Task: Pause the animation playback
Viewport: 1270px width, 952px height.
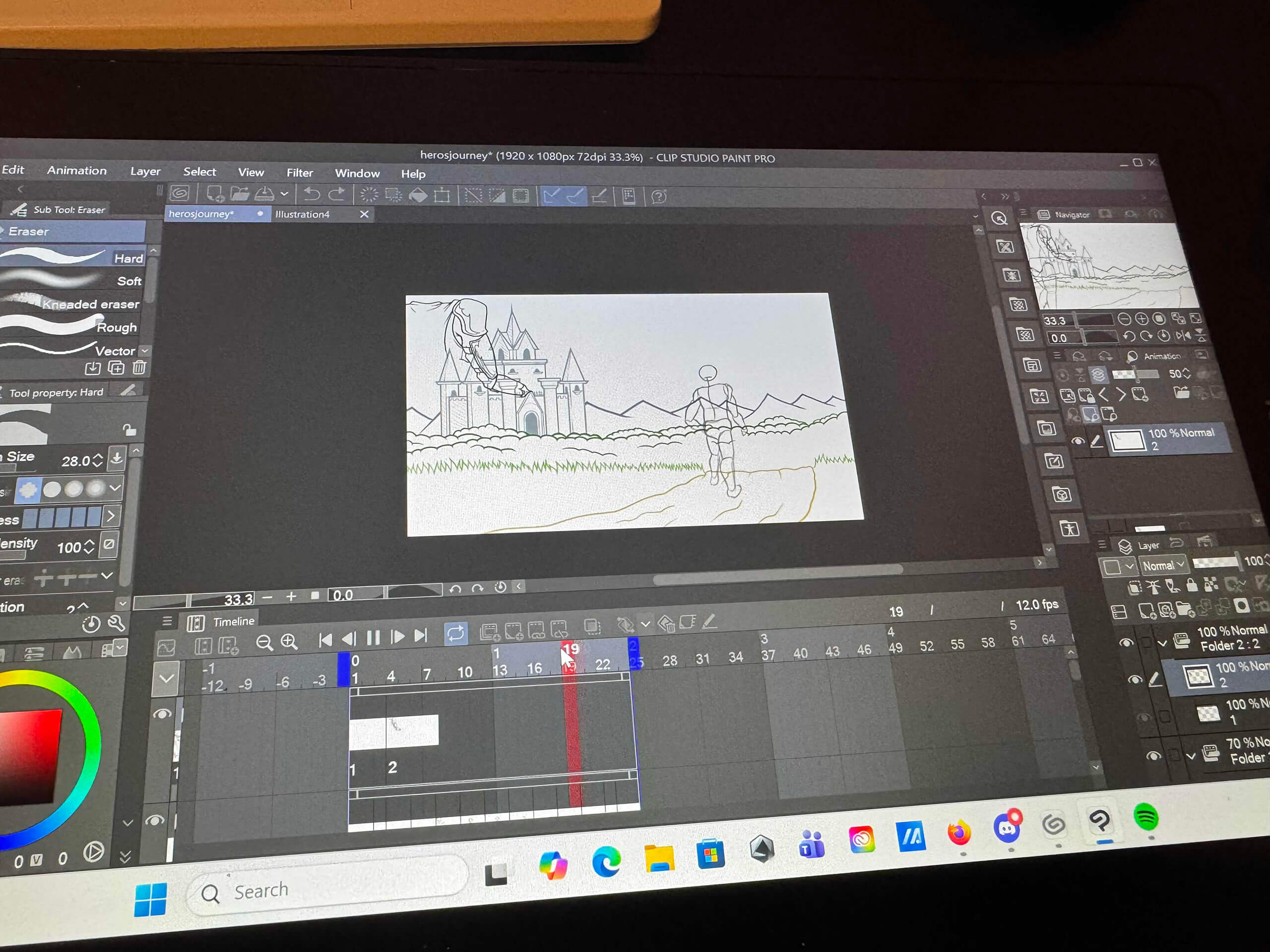Action: click(373, 638)
